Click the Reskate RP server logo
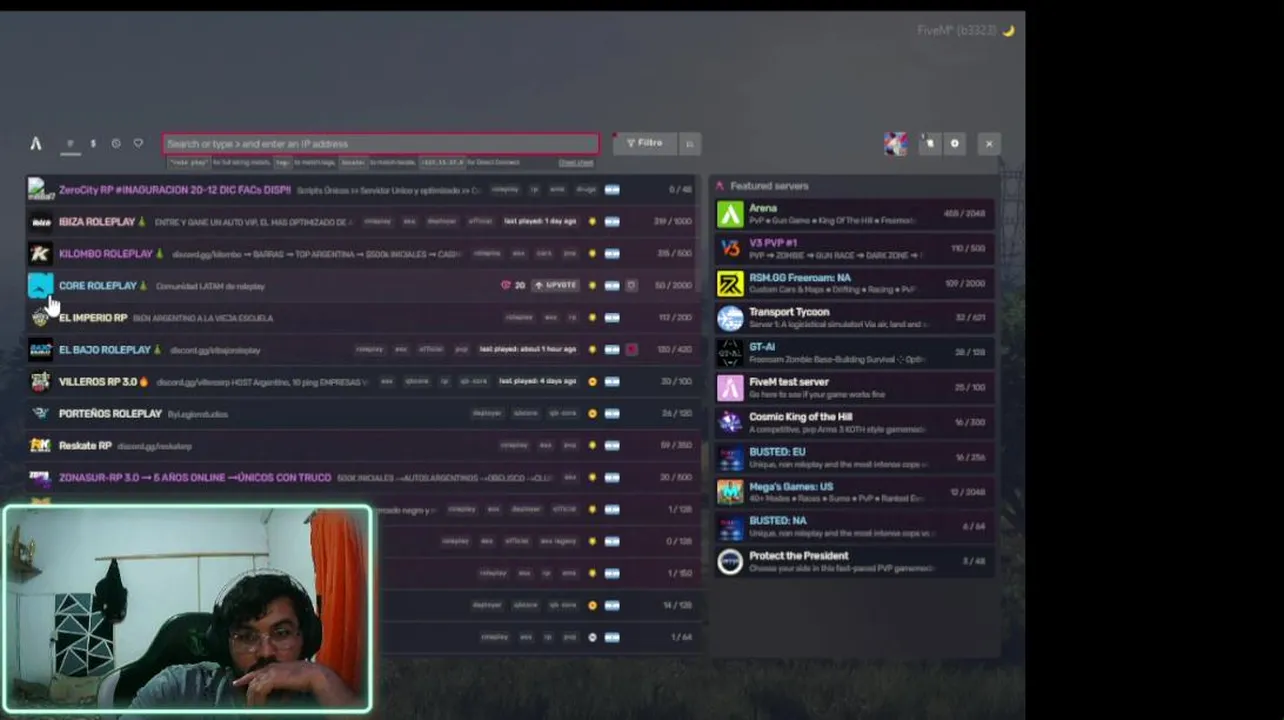This screenshot has height=720, width=1284. tap(40, 446)
